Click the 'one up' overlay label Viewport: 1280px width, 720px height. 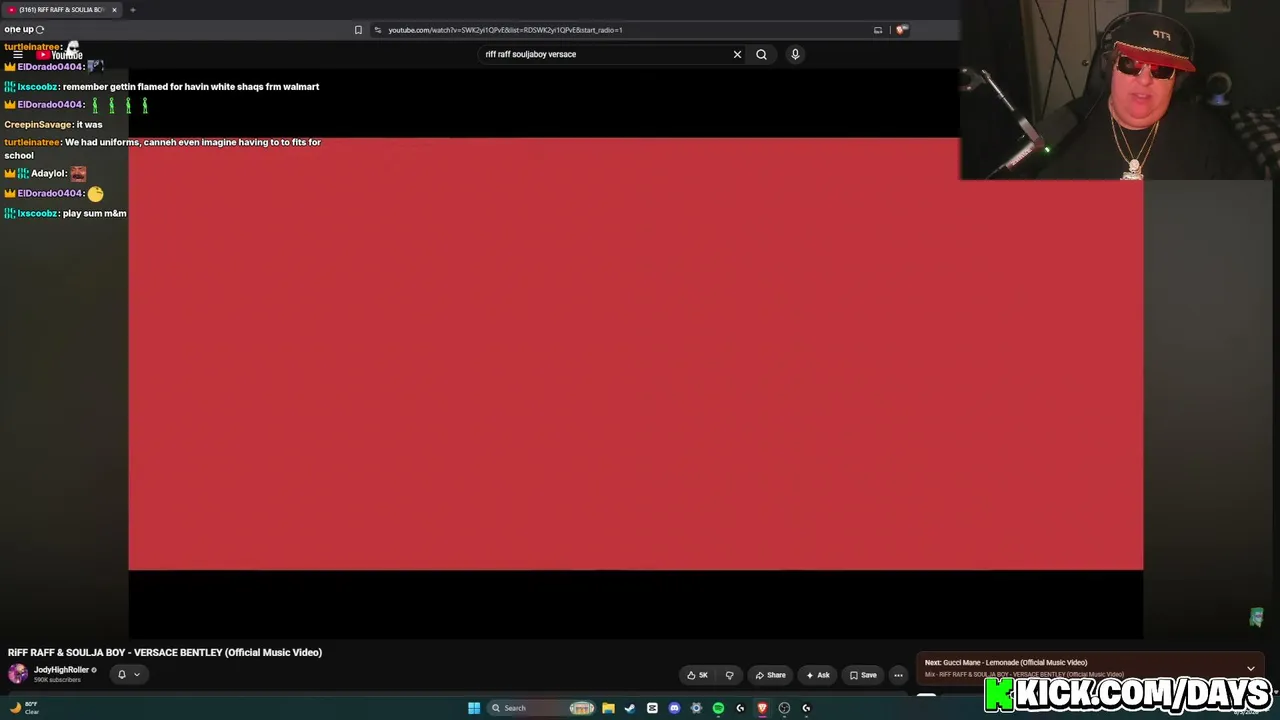coord(19,29)
